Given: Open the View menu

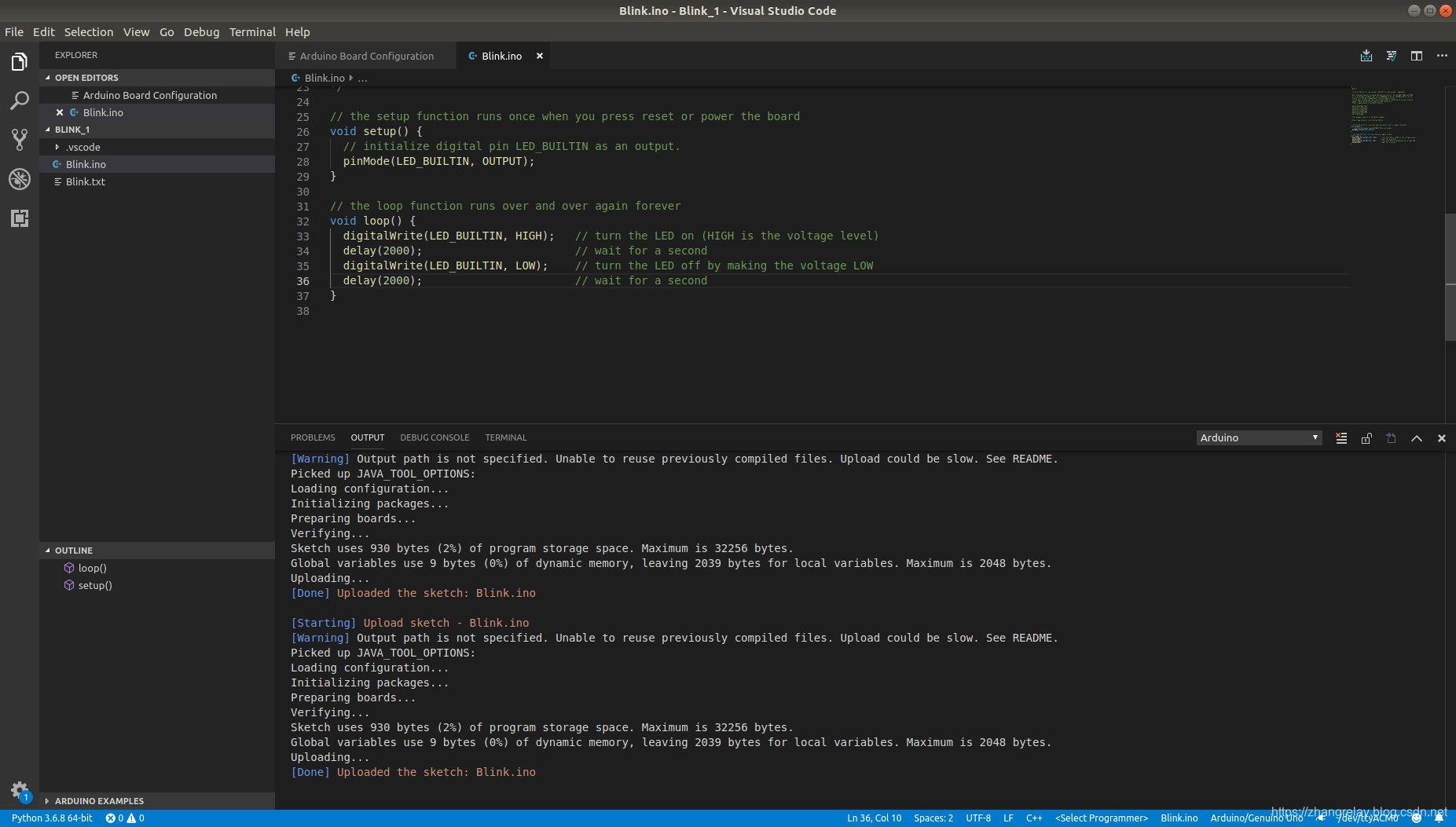Looking at the screenshot, I should click(x=136, y=32).
